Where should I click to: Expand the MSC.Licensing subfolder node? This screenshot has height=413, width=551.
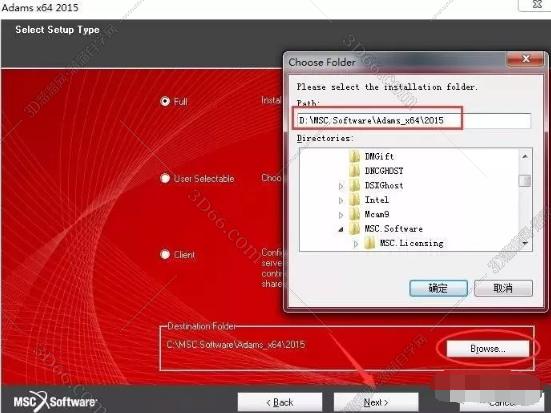coord(356,244)
